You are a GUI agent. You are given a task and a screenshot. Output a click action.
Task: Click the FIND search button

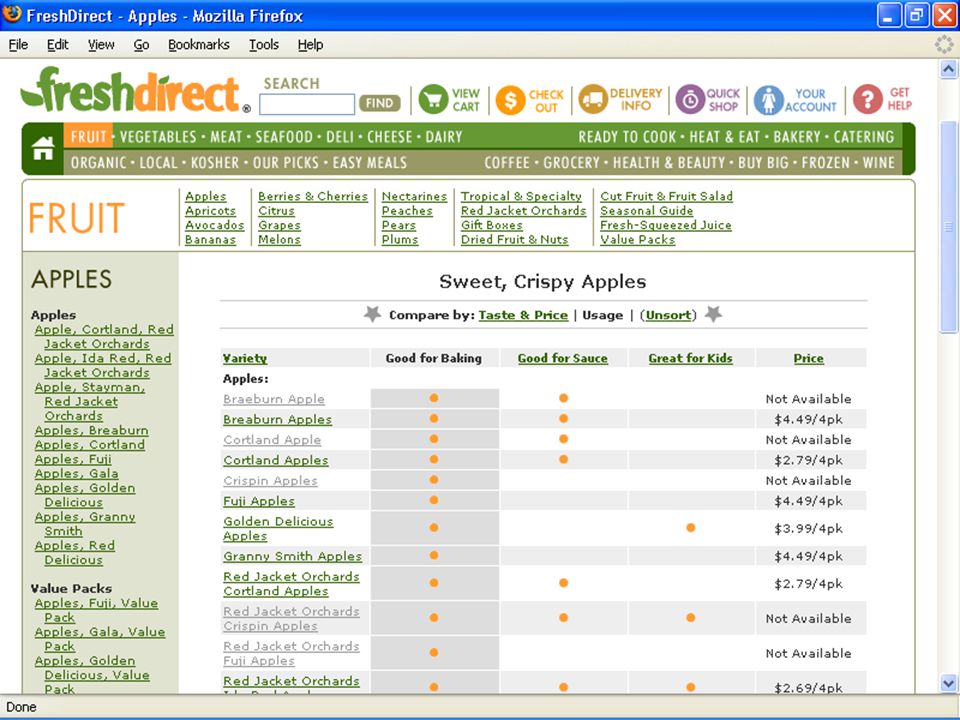pos(380,103)
